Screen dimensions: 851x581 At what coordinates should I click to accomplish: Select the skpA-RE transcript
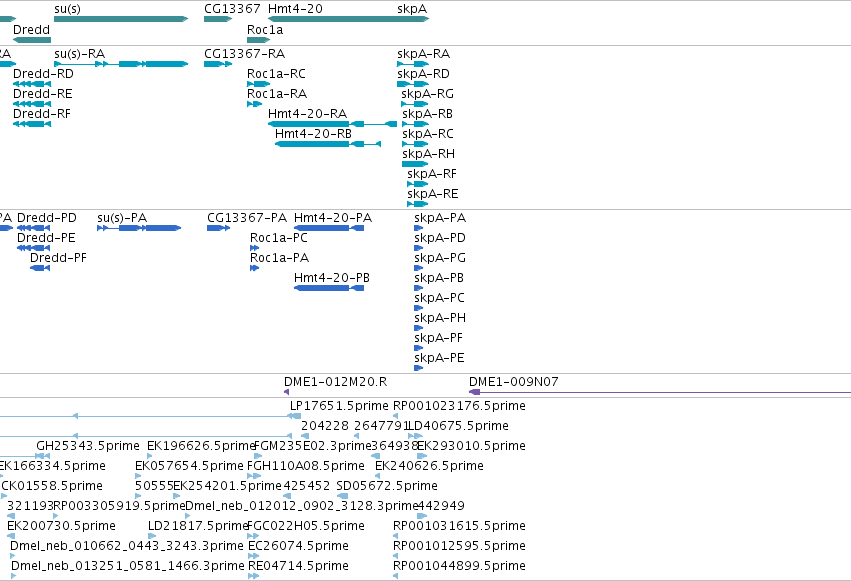point(418,204)
